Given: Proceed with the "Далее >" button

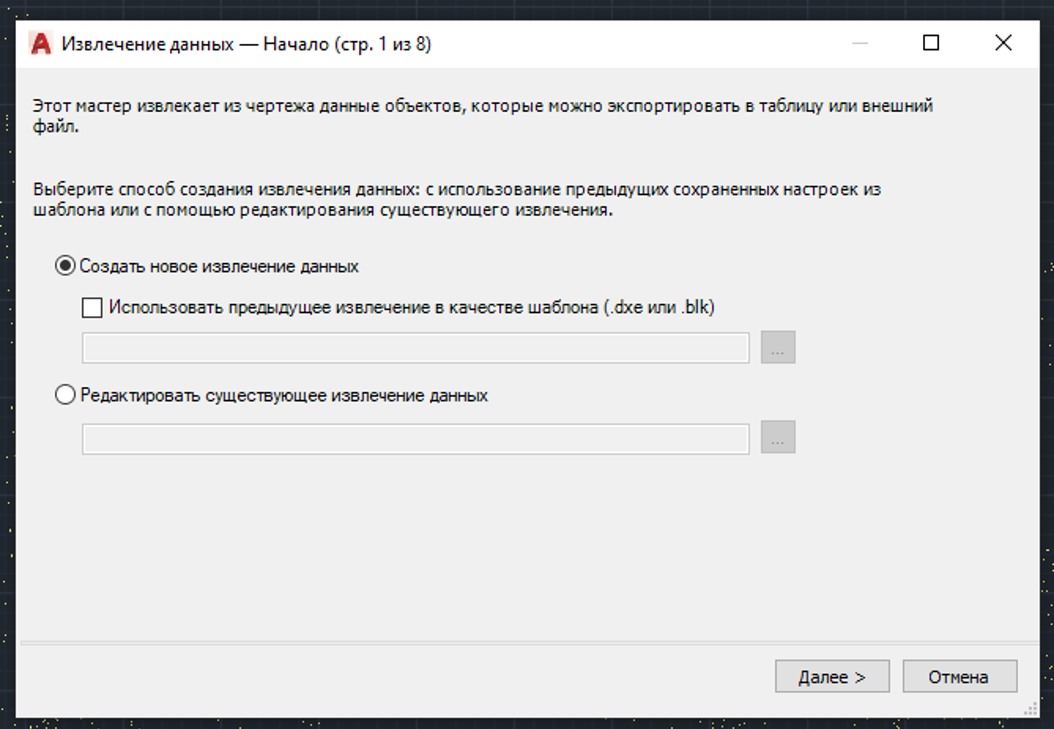Looking at the screenshot, I should [x=831, y=677].
